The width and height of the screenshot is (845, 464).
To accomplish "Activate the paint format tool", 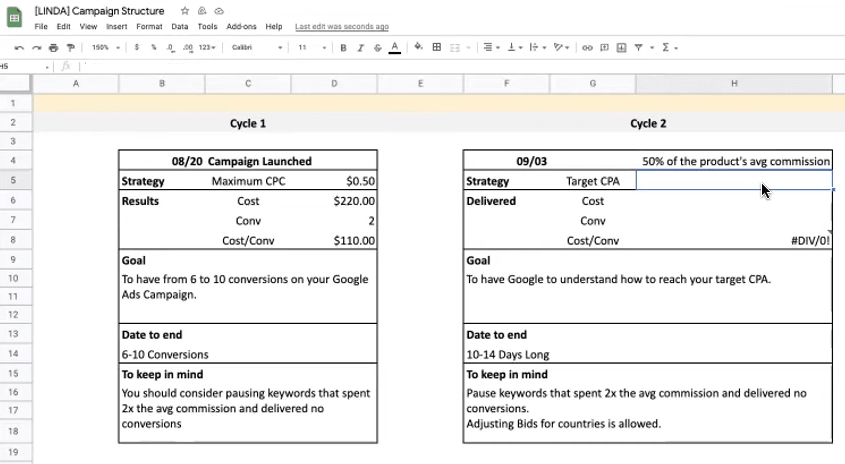I will pyautogui.click(x=70, y=48).
